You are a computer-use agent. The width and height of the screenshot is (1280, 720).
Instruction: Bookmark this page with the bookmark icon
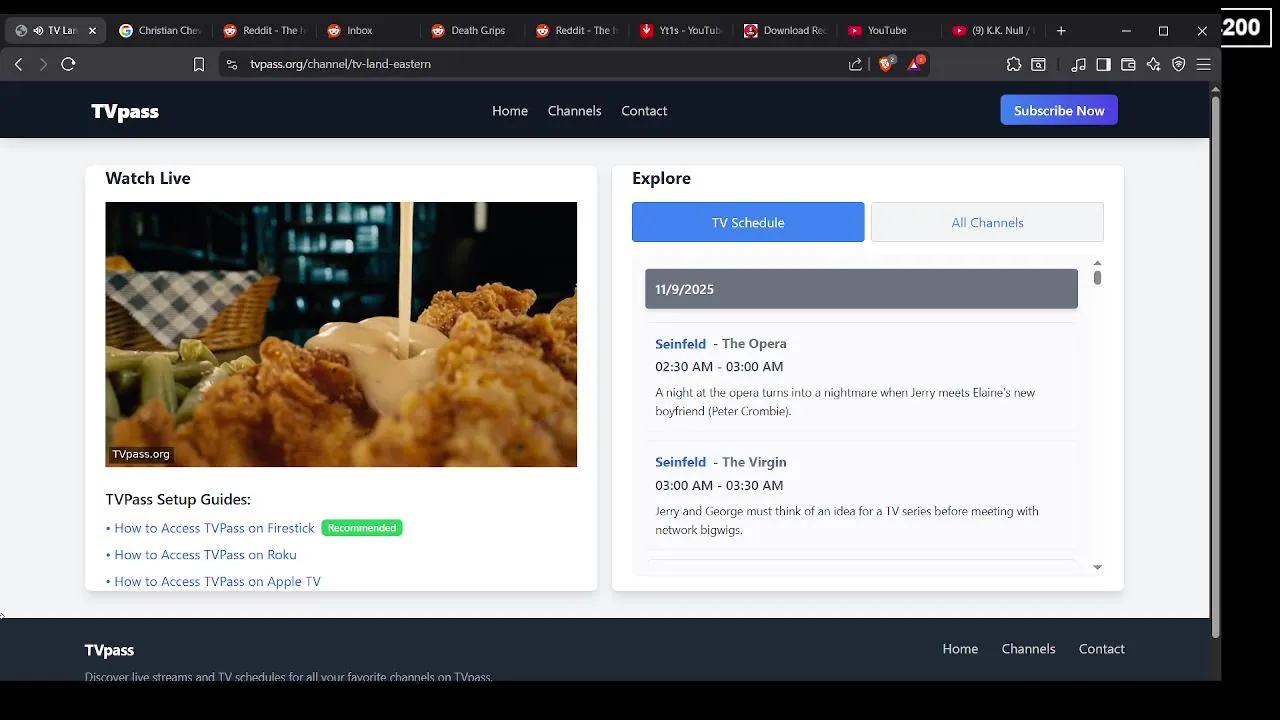click(x=199, y=64)
